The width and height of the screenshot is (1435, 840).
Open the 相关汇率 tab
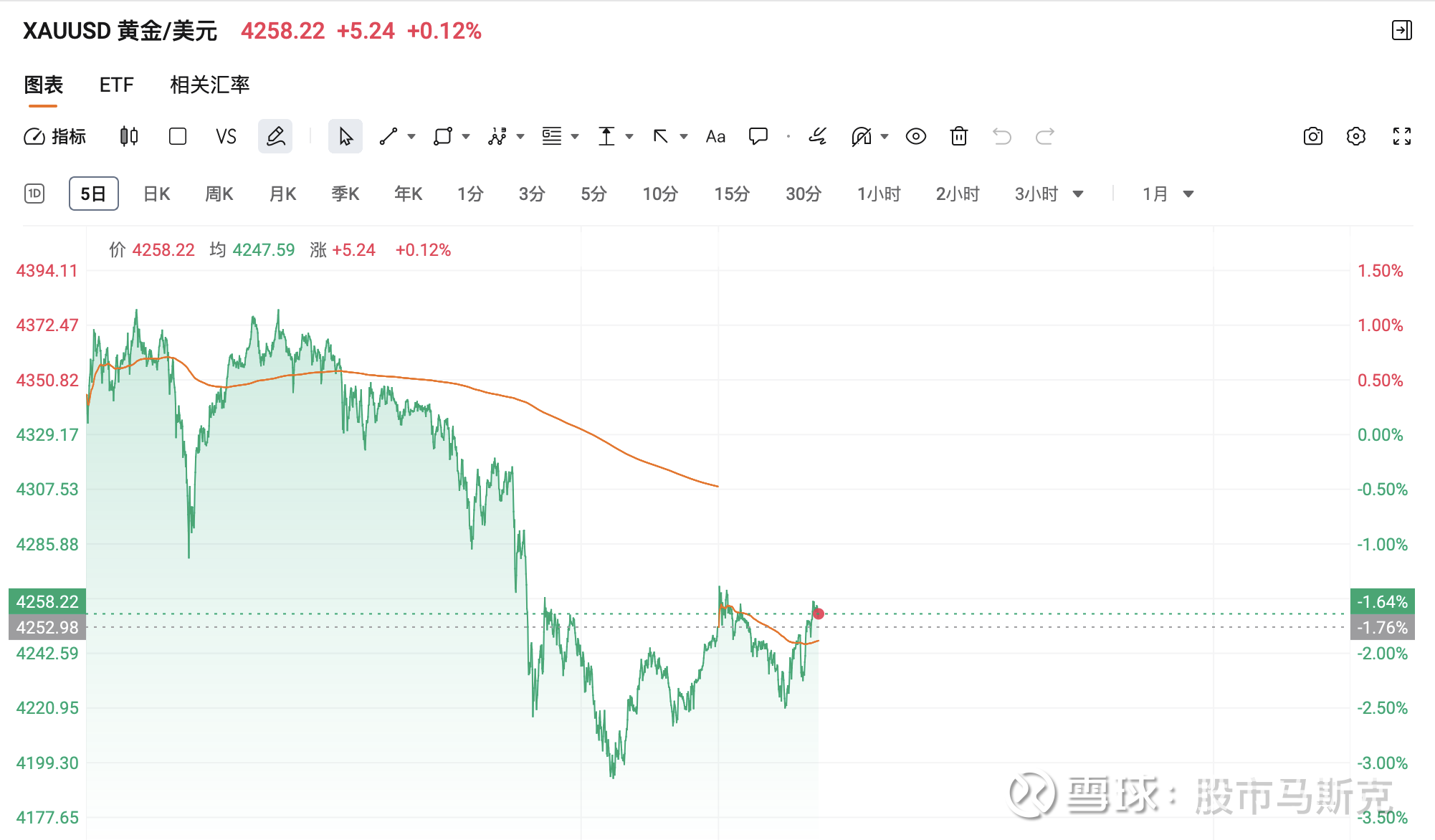coord(209,85)
